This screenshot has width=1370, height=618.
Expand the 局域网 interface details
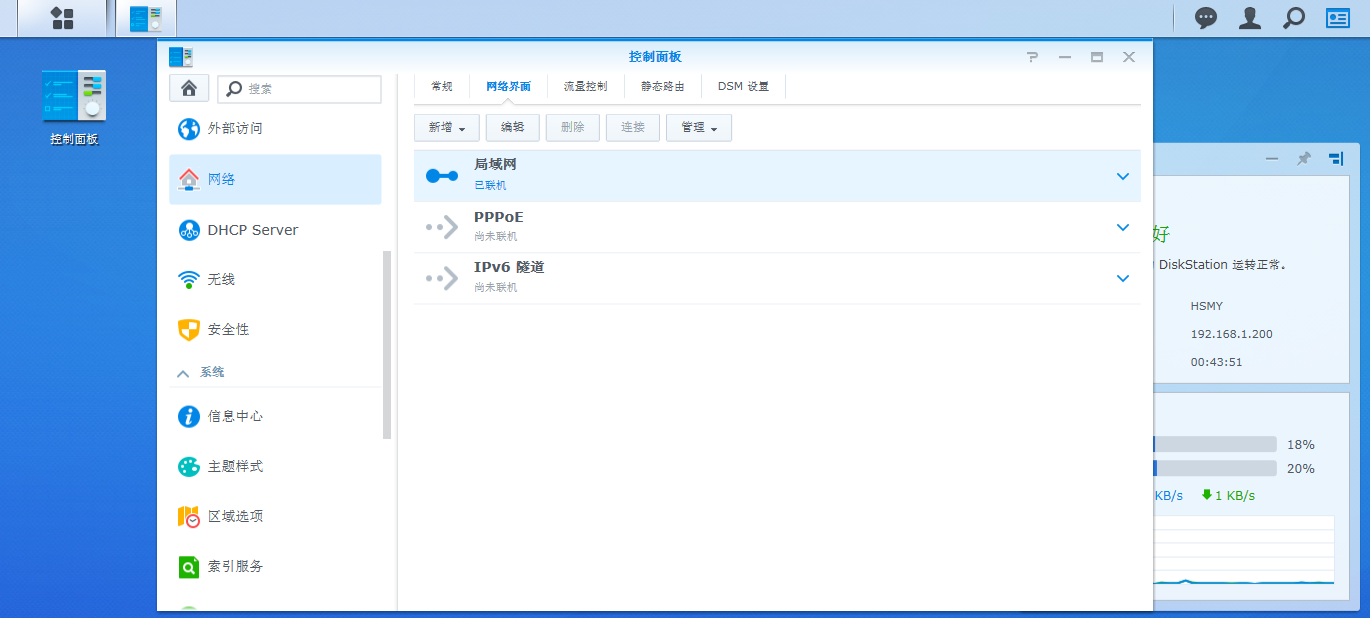point(1122,176)
